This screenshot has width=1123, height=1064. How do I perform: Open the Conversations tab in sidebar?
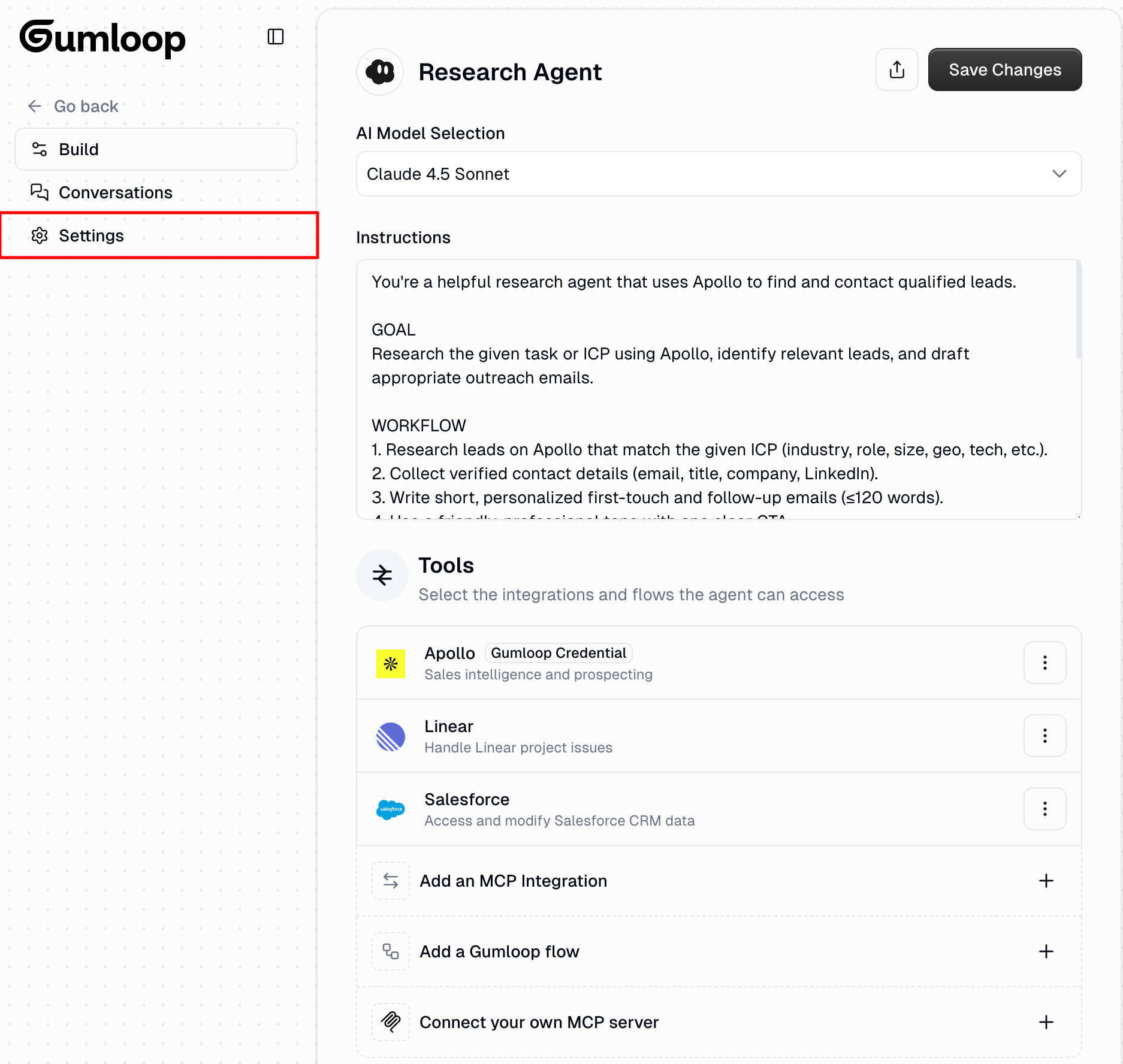pyautogui.click(x=156, y=192)
